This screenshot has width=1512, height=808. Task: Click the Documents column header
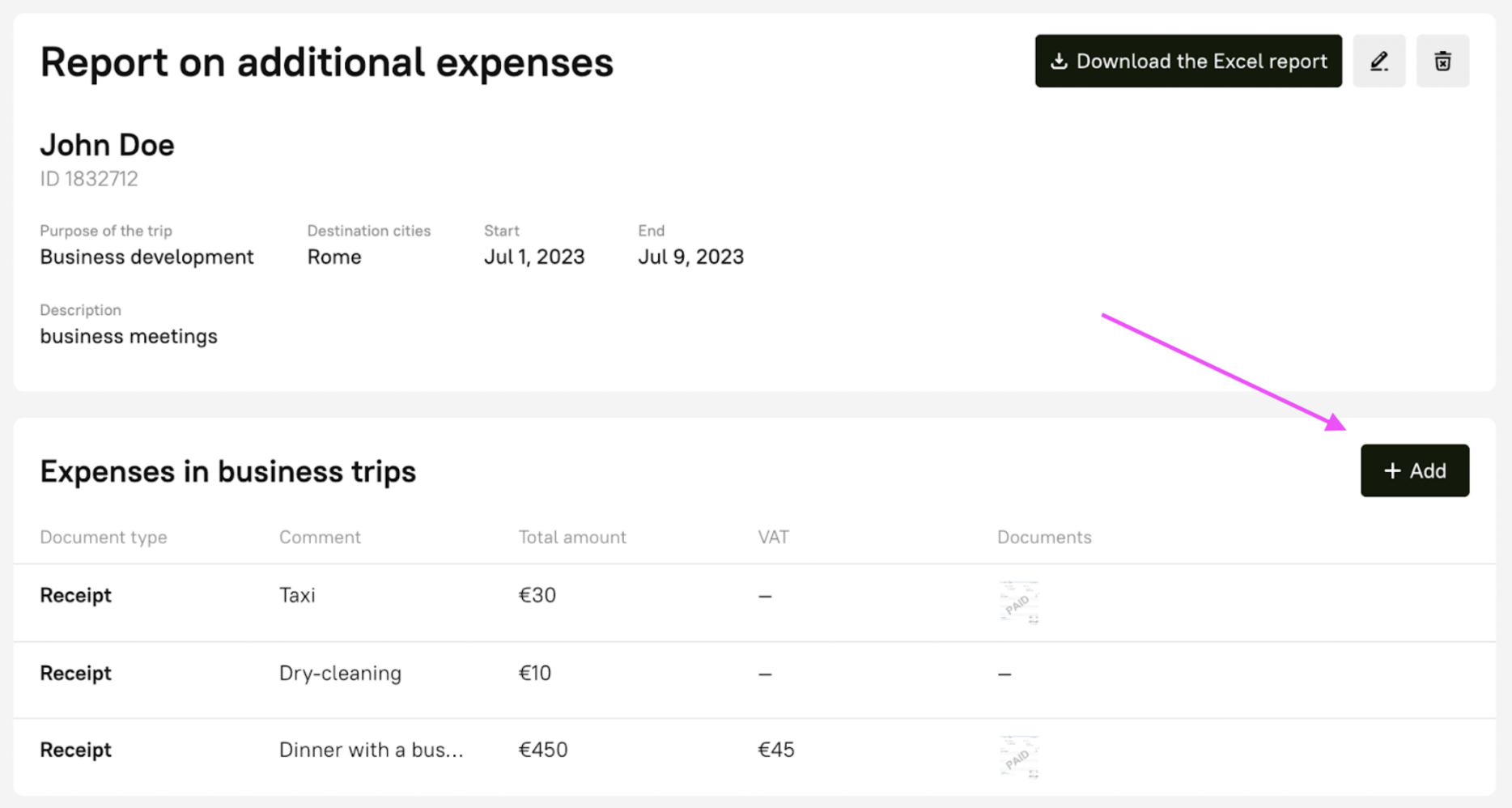click(1044, 538)
